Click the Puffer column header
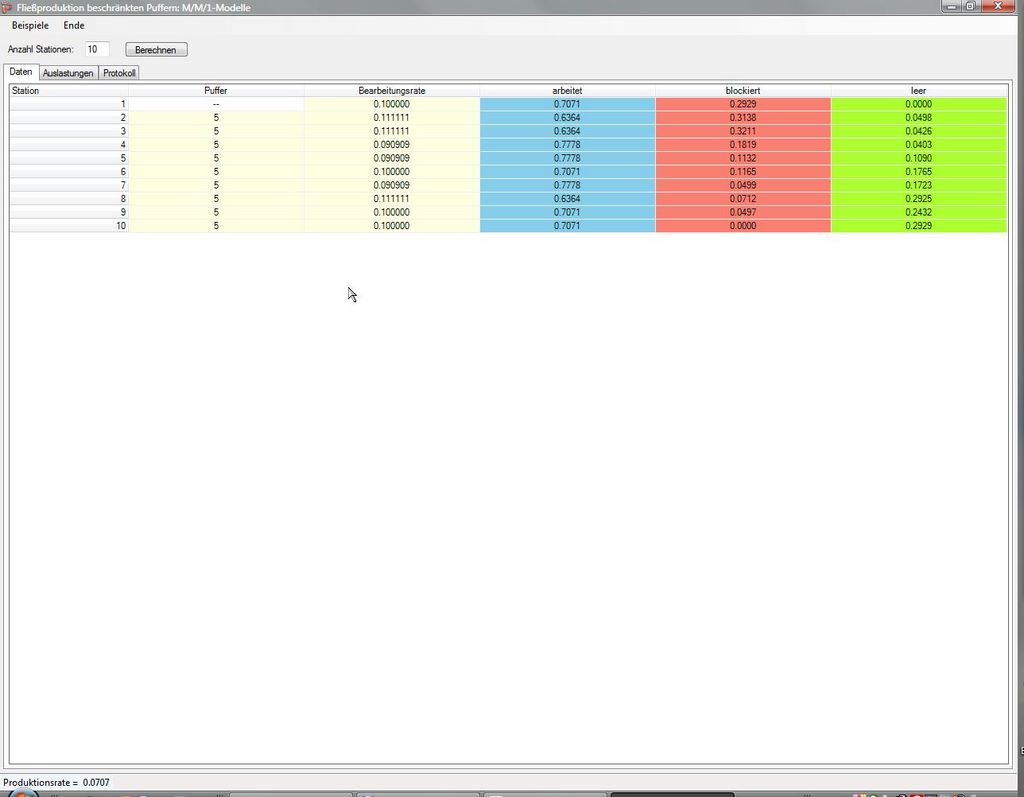Image resolution: width=1024 pixels, height=797 pixels. (x=216, y=91)
